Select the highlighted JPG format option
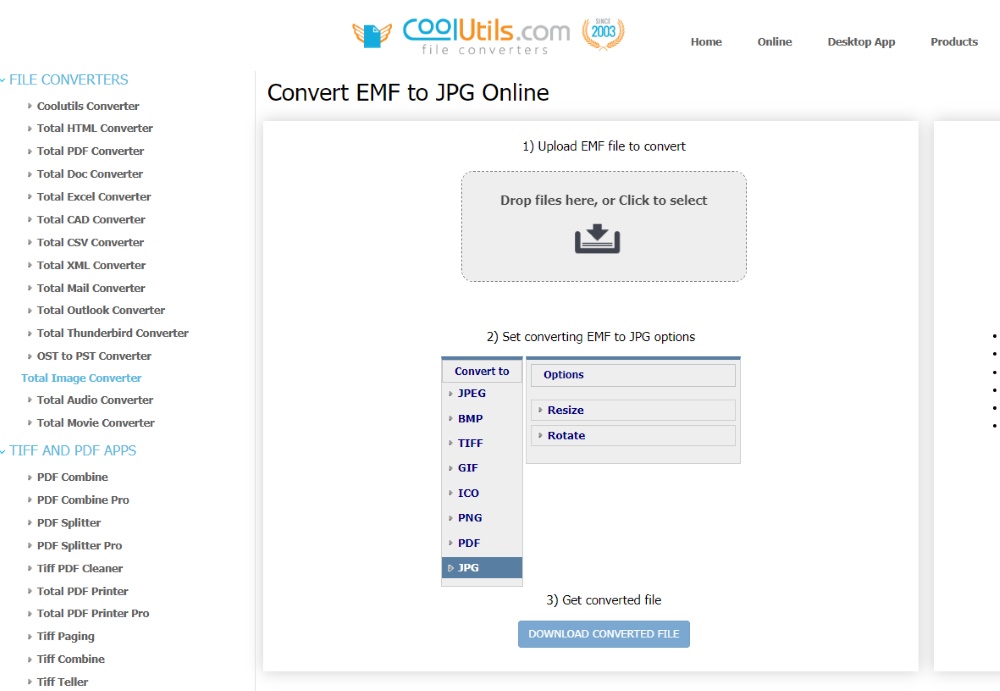The image size is (1000, 691). [482, 568]
